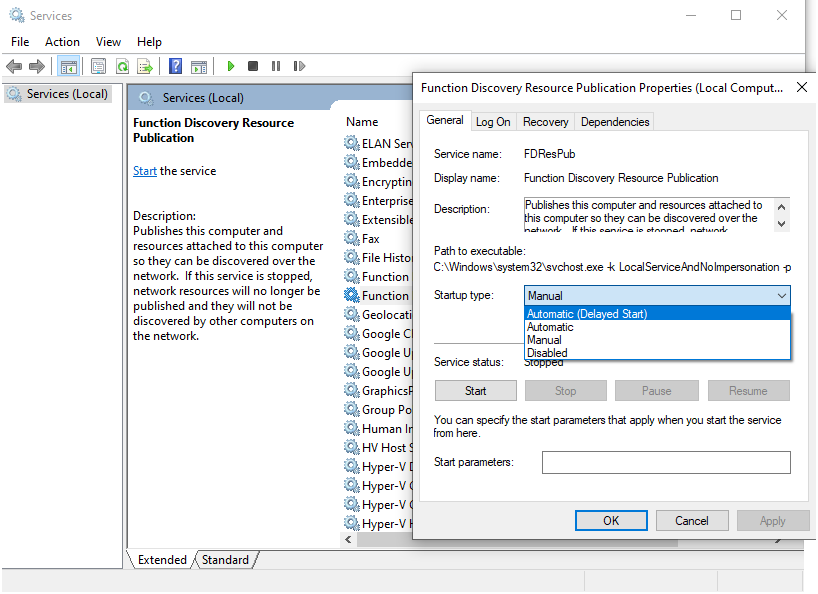Click inside Start parameters text field
The height and width of the screenshot is (594, 818).
coord(666,463)
